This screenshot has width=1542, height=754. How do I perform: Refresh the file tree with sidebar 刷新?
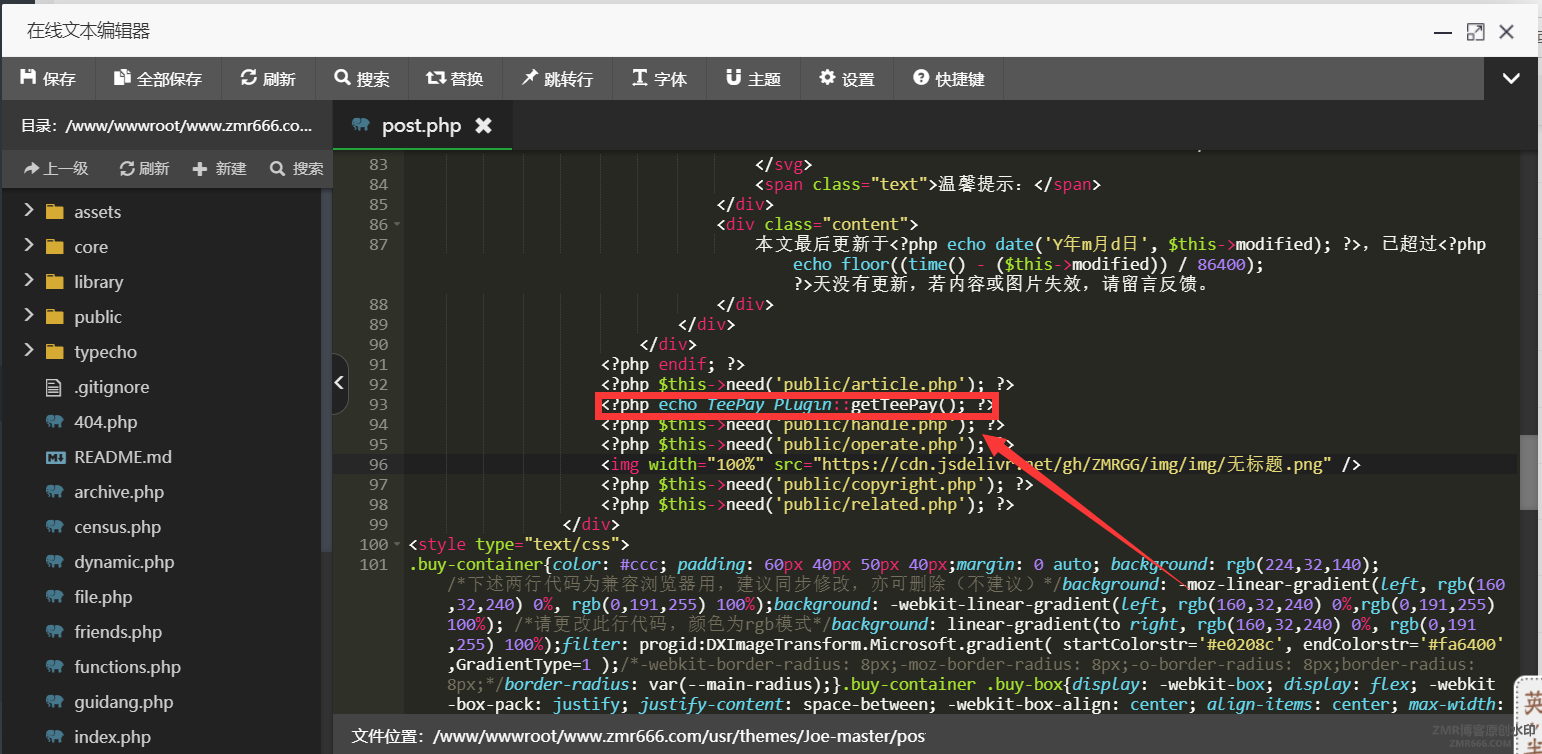tap(145, 168)
